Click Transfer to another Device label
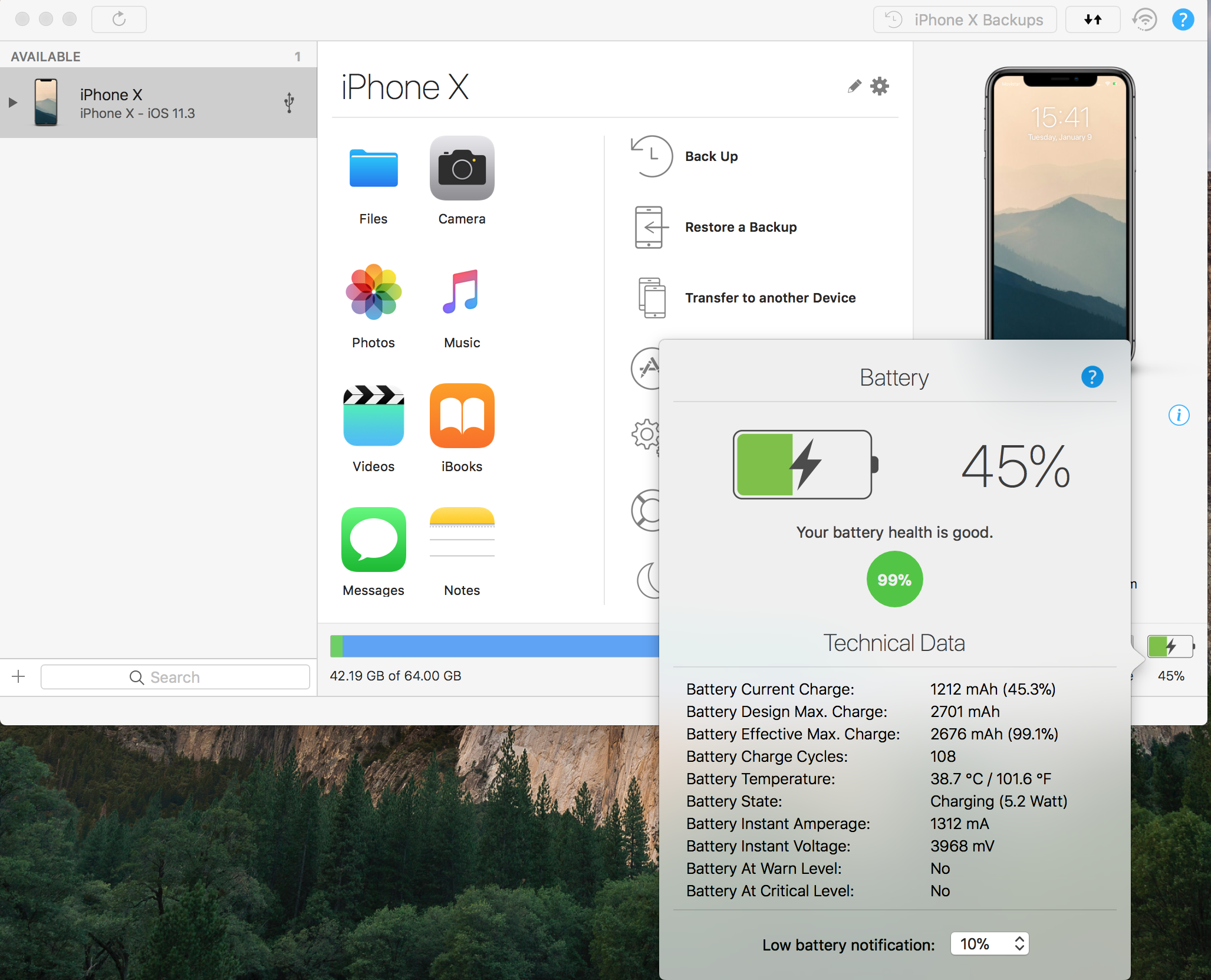Image resolution: width=1211 pixels, height=980 pixels. point(770,298)
